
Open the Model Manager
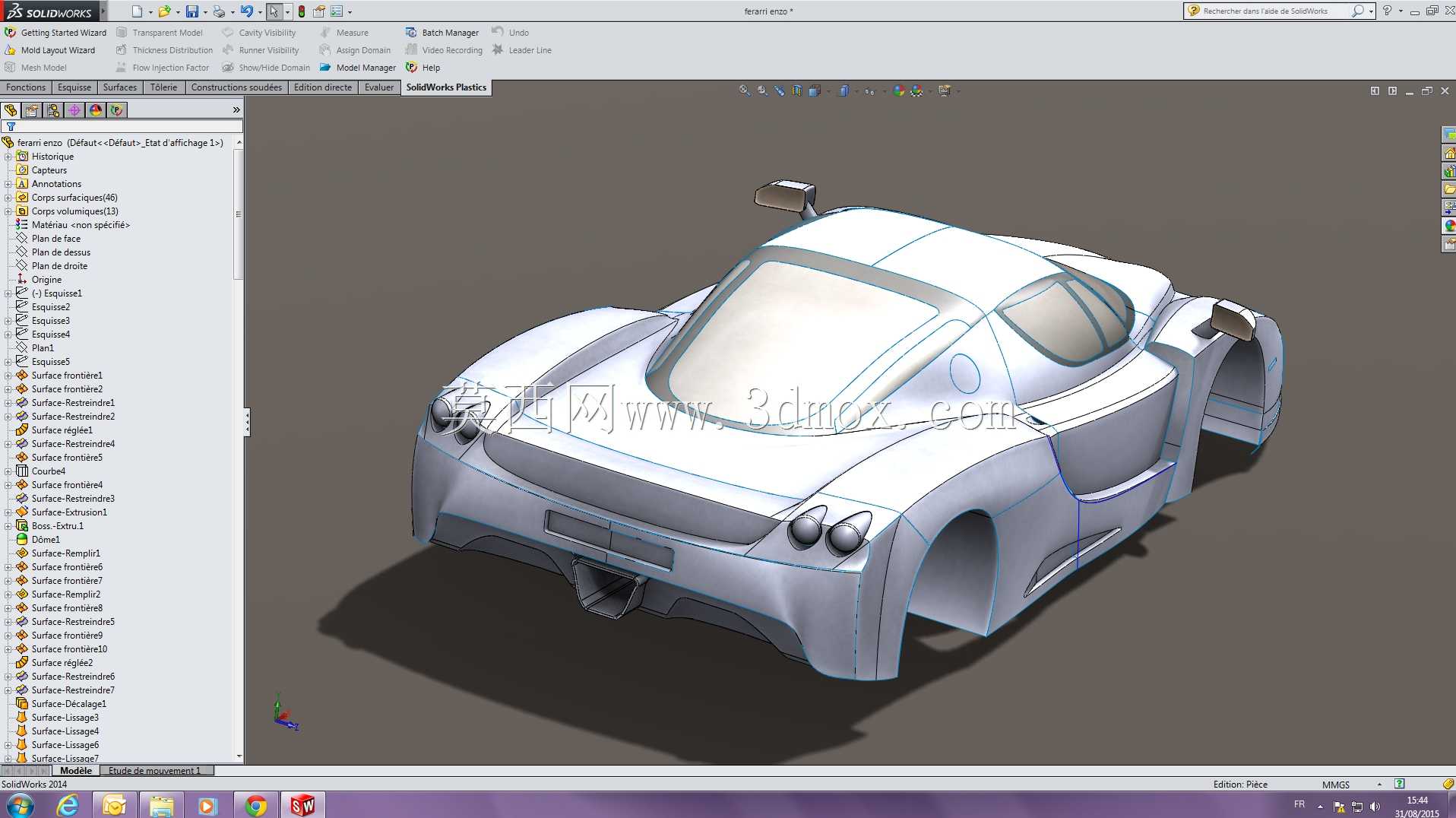pyautogui.click(x=358, y=68)
